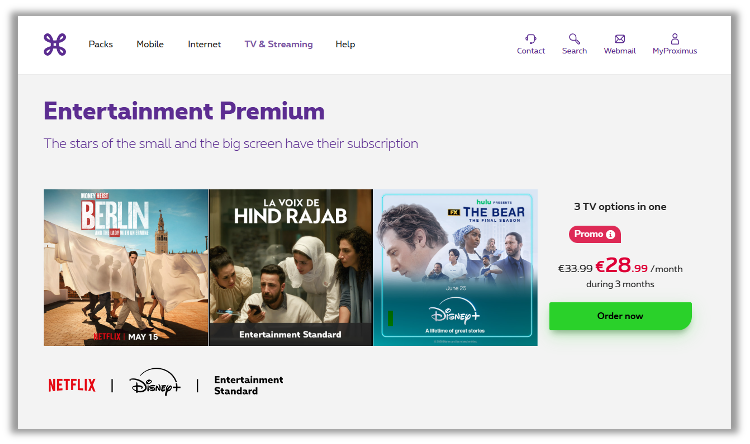750x444 pixels.
Task: Click the €28.99 promo price
Action: (621, 266)
